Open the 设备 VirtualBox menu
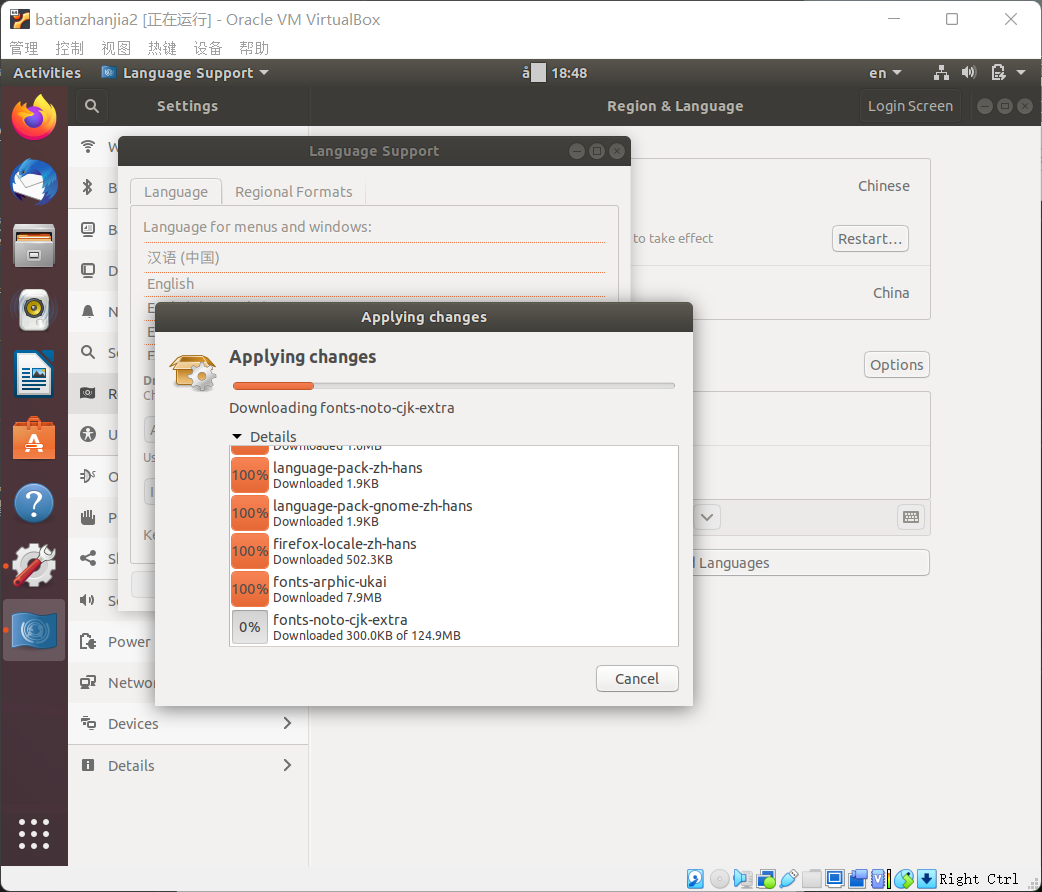This screenshot has height=892, width=1042. coord(208,48)
